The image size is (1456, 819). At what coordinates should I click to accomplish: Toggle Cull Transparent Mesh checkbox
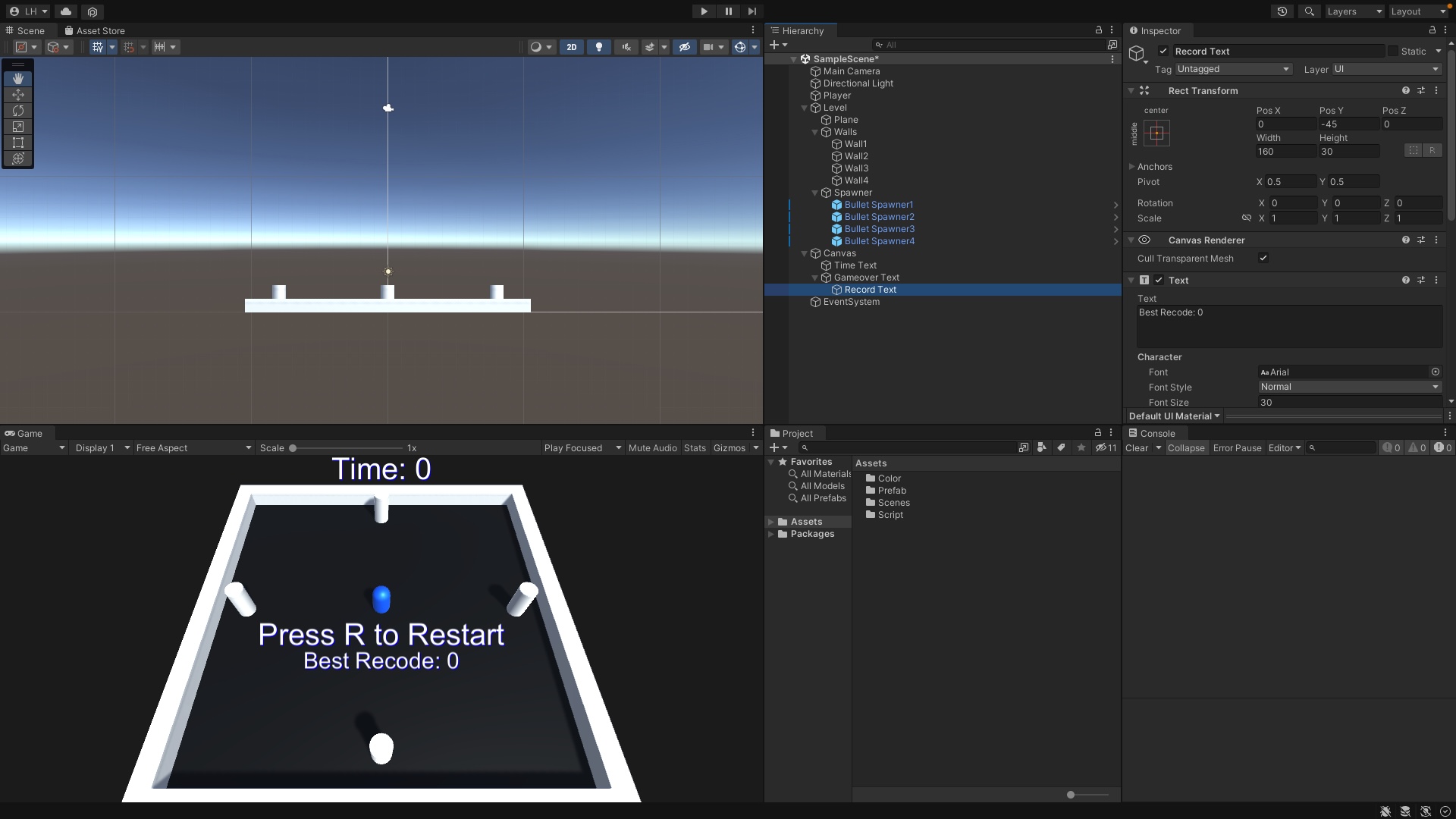1263,258
